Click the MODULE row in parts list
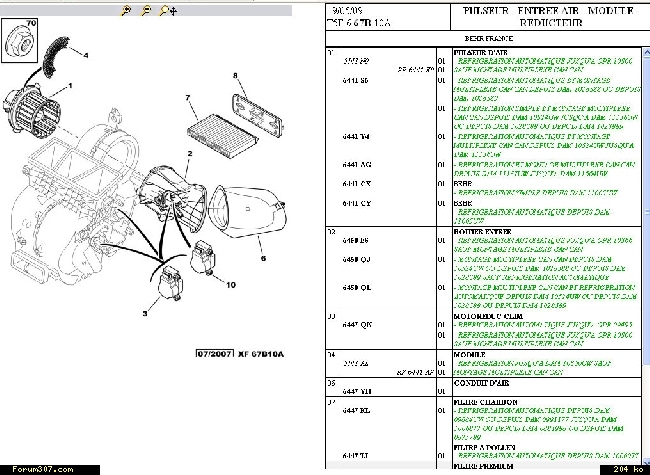Image resolution: width=650 pixels, height=475 pixels. [470, 353]
